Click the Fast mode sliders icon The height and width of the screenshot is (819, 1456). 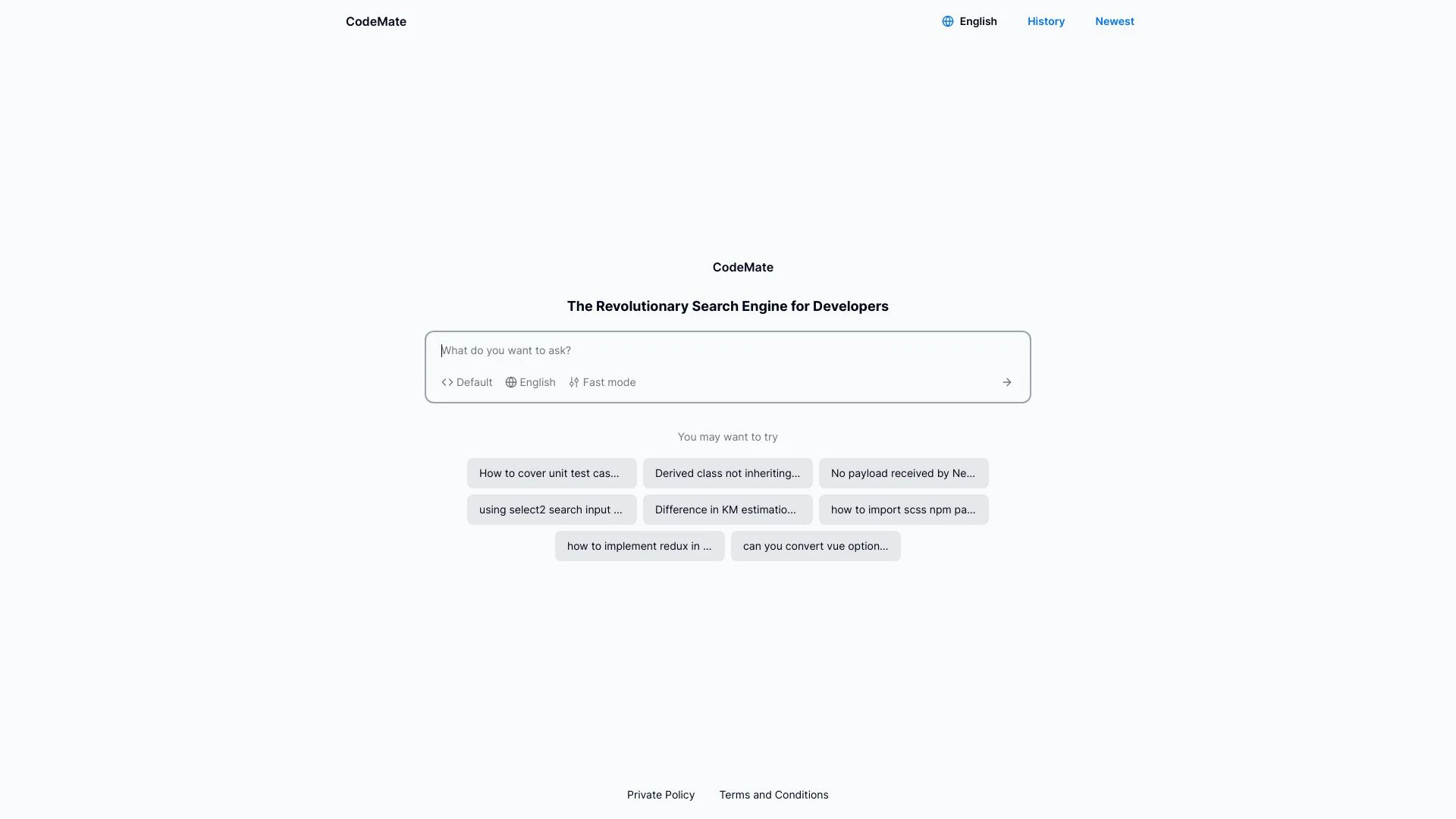[572, 382]
